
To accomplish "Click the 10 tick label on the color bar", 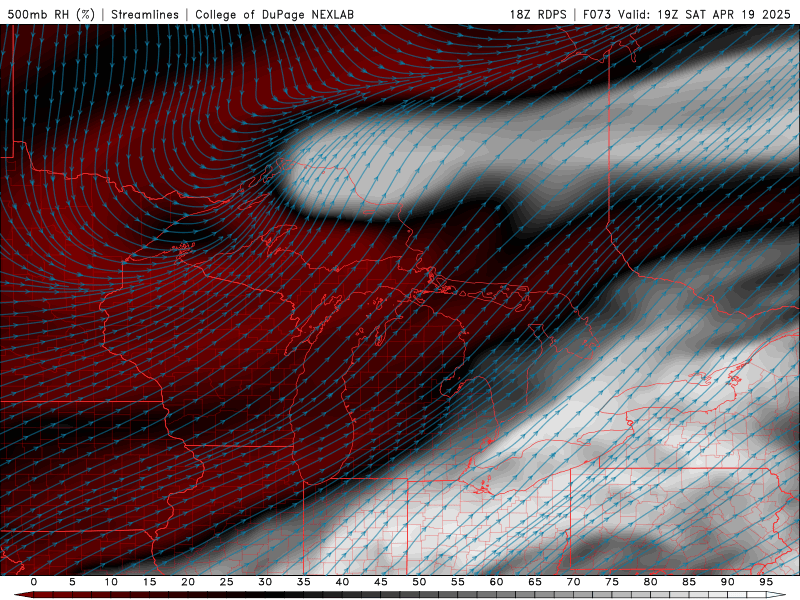I will tap(111, 582).
